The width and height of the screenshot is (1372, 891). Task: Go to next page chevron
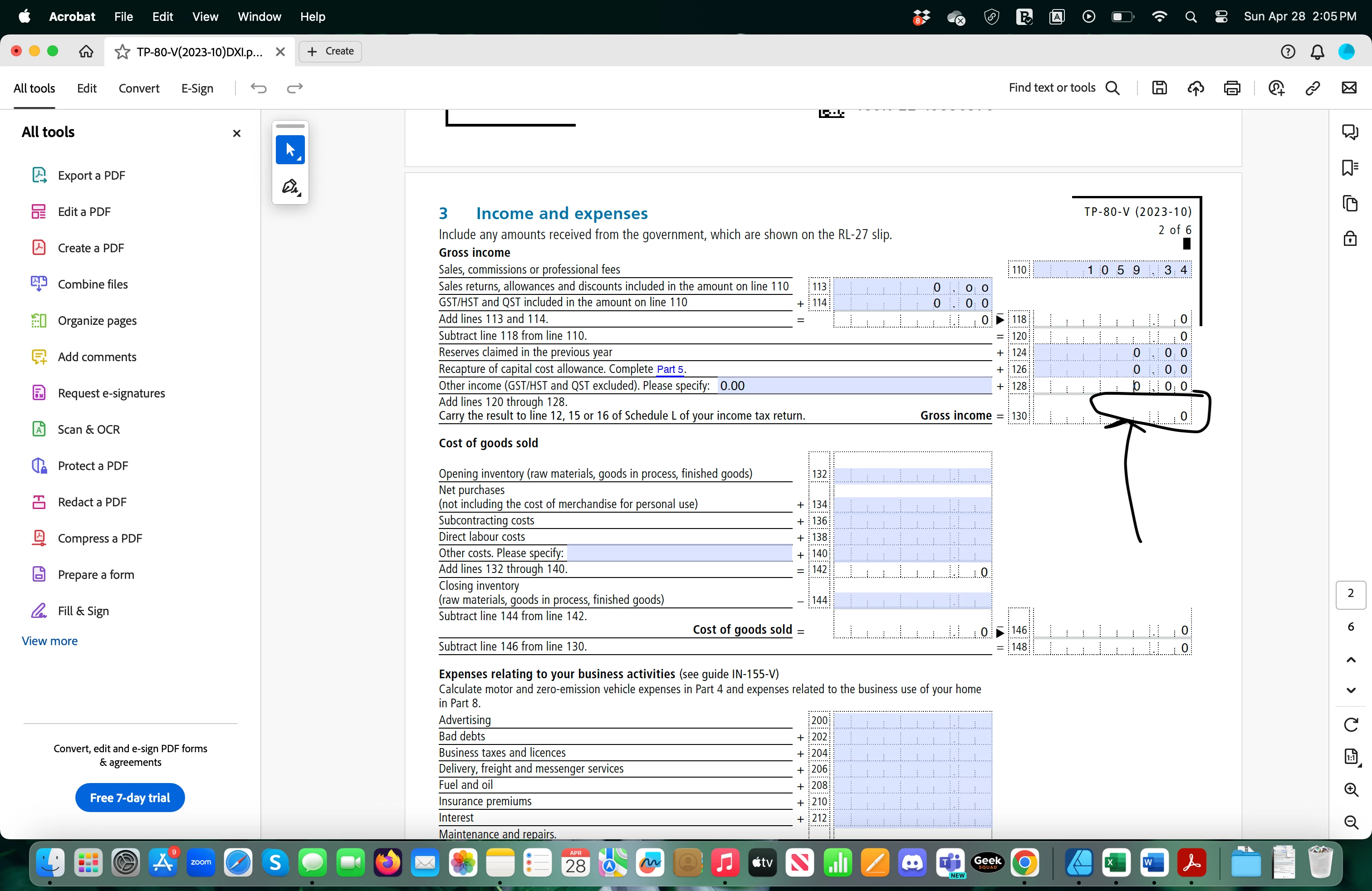[x=1351, y=690]
